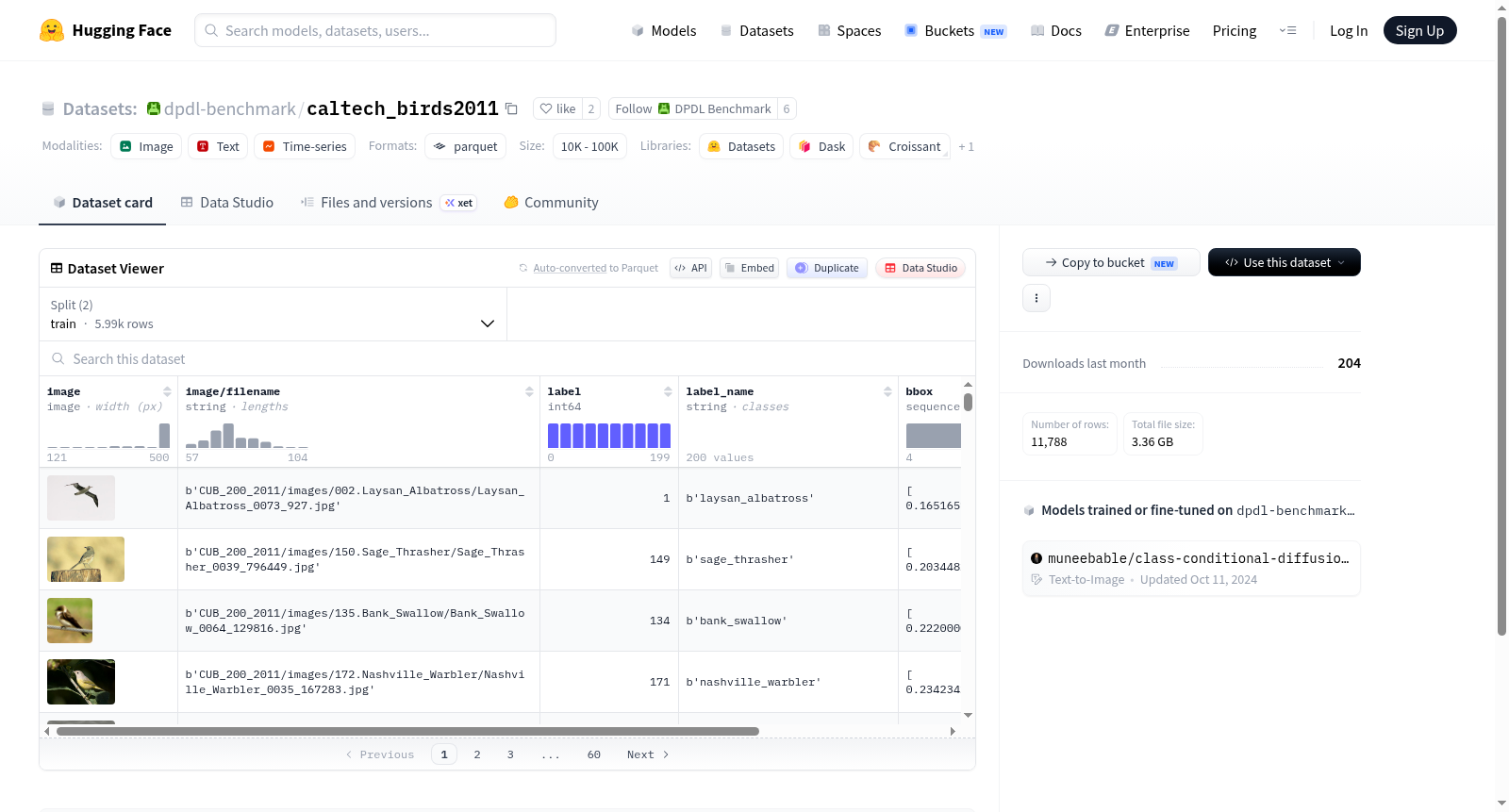1509x812 pixels.
Task: Open the three-dot more options button
Action: [x=1036, y=298]
